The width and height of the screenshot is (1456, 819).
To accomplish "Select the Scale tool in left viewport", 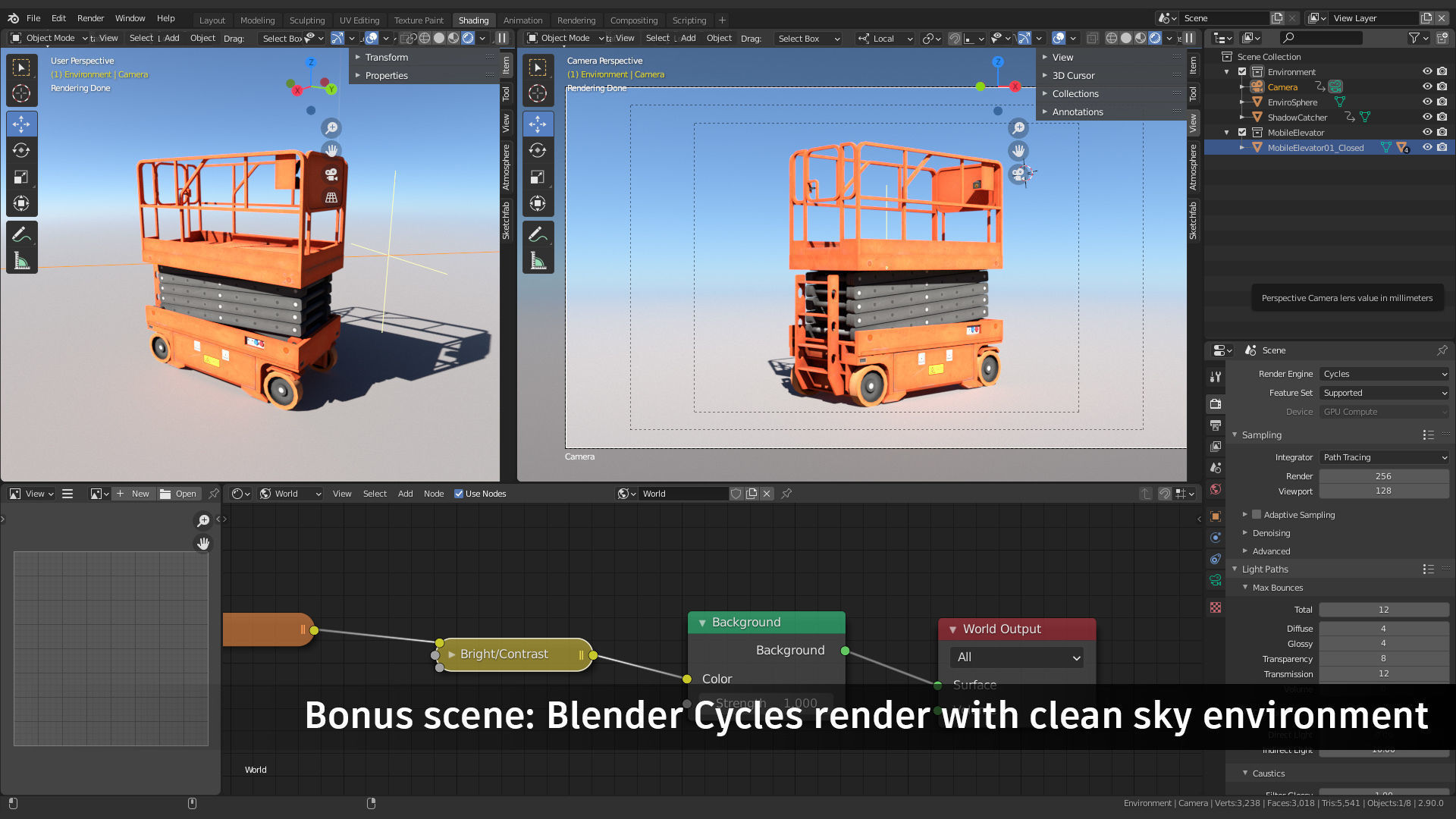I will pos(21,177).
